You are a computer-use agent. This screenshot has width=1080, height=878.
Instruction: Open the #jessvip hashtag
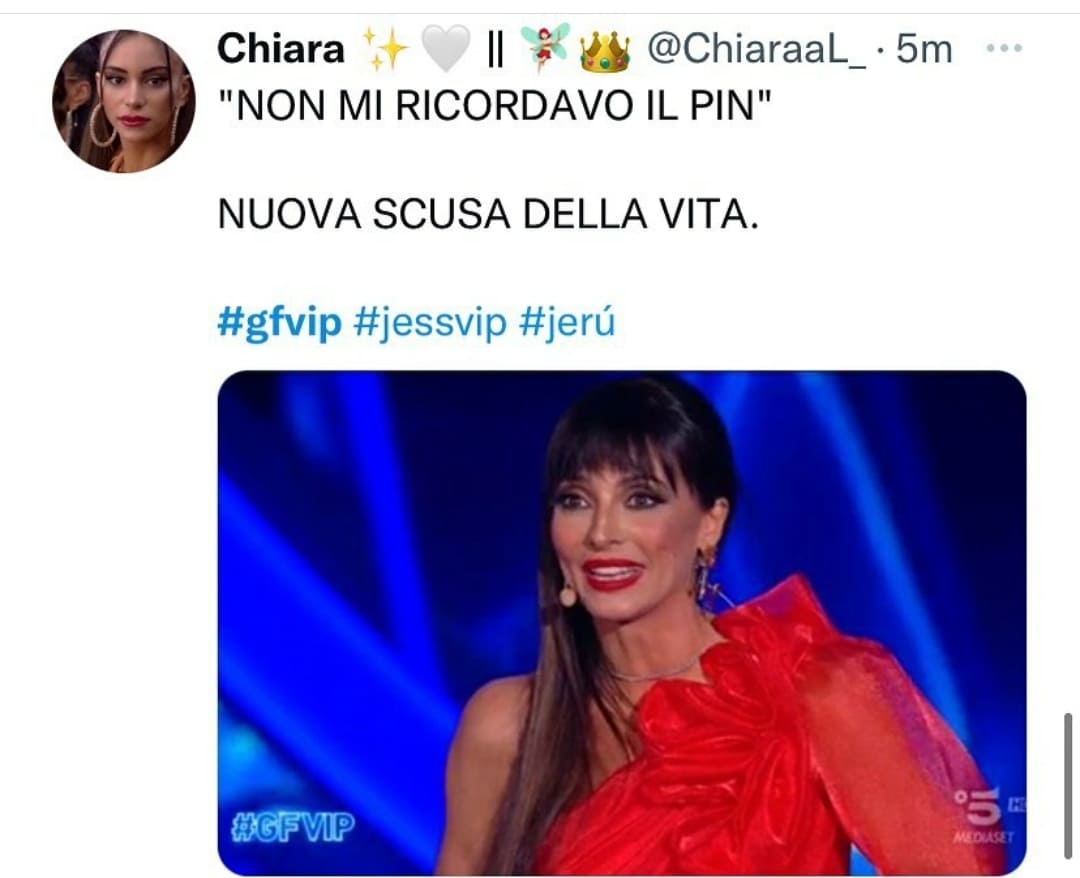(x=429, y=322)
